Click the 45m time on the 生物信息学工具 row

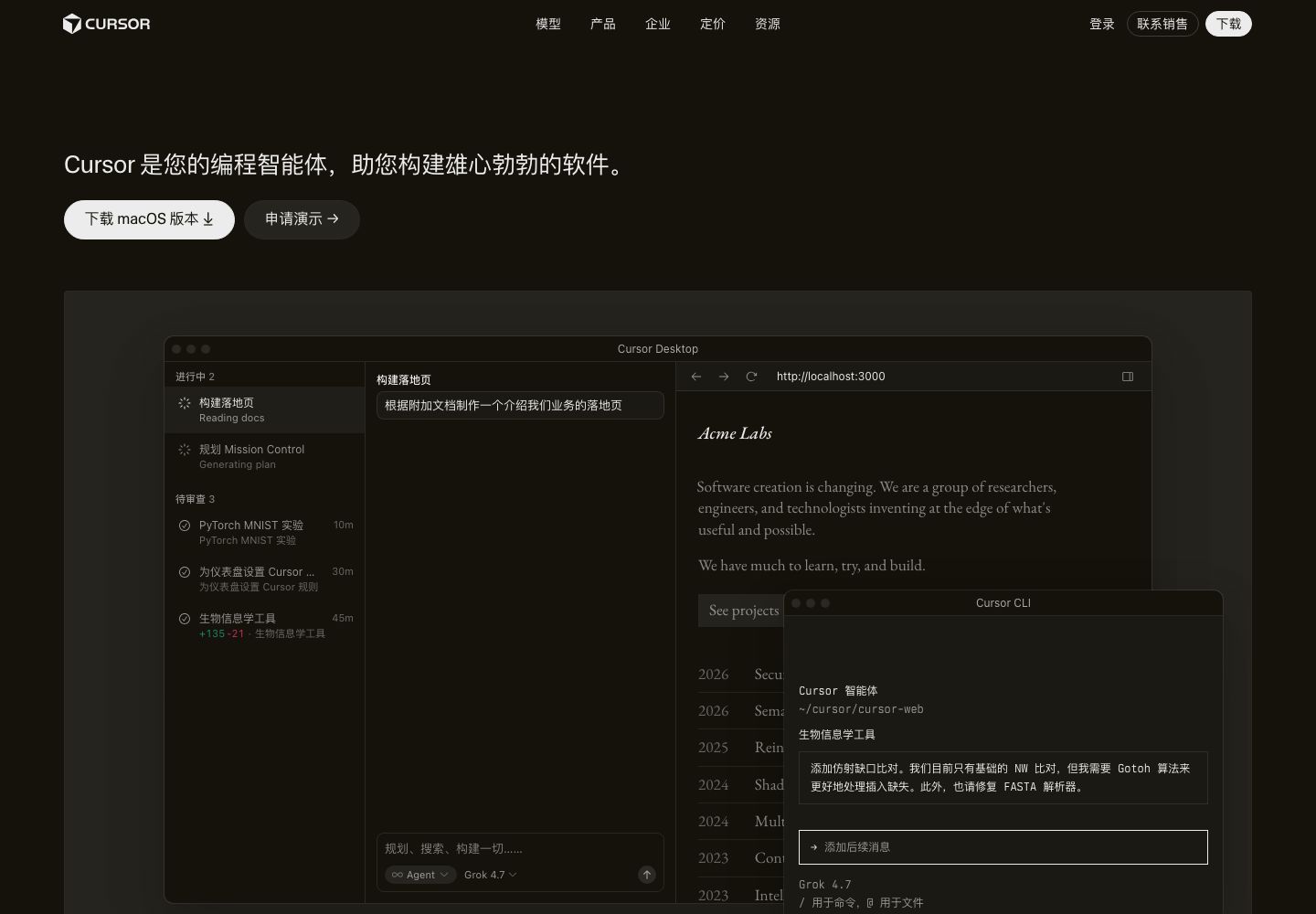(x=343, y=619)
